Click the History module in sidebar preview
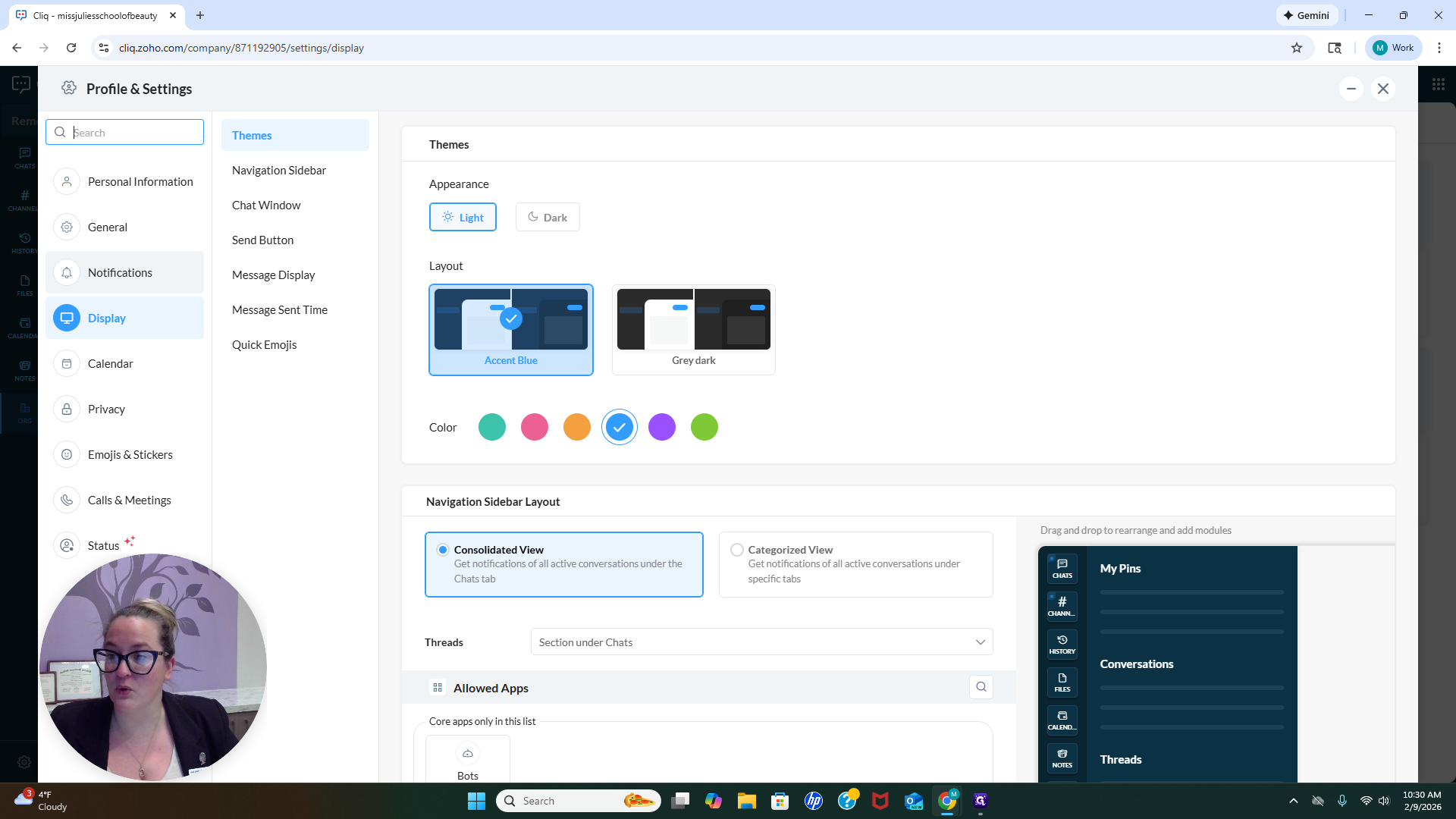 tap(1062, 645)
